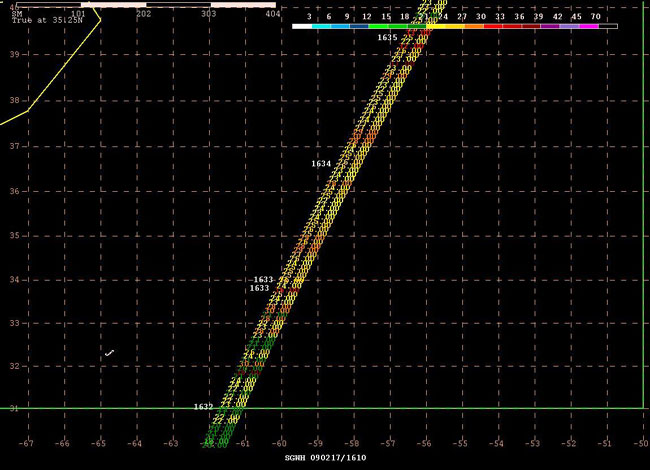
Task: Click the -52 longitude axis label
Action: coord(569,443)
